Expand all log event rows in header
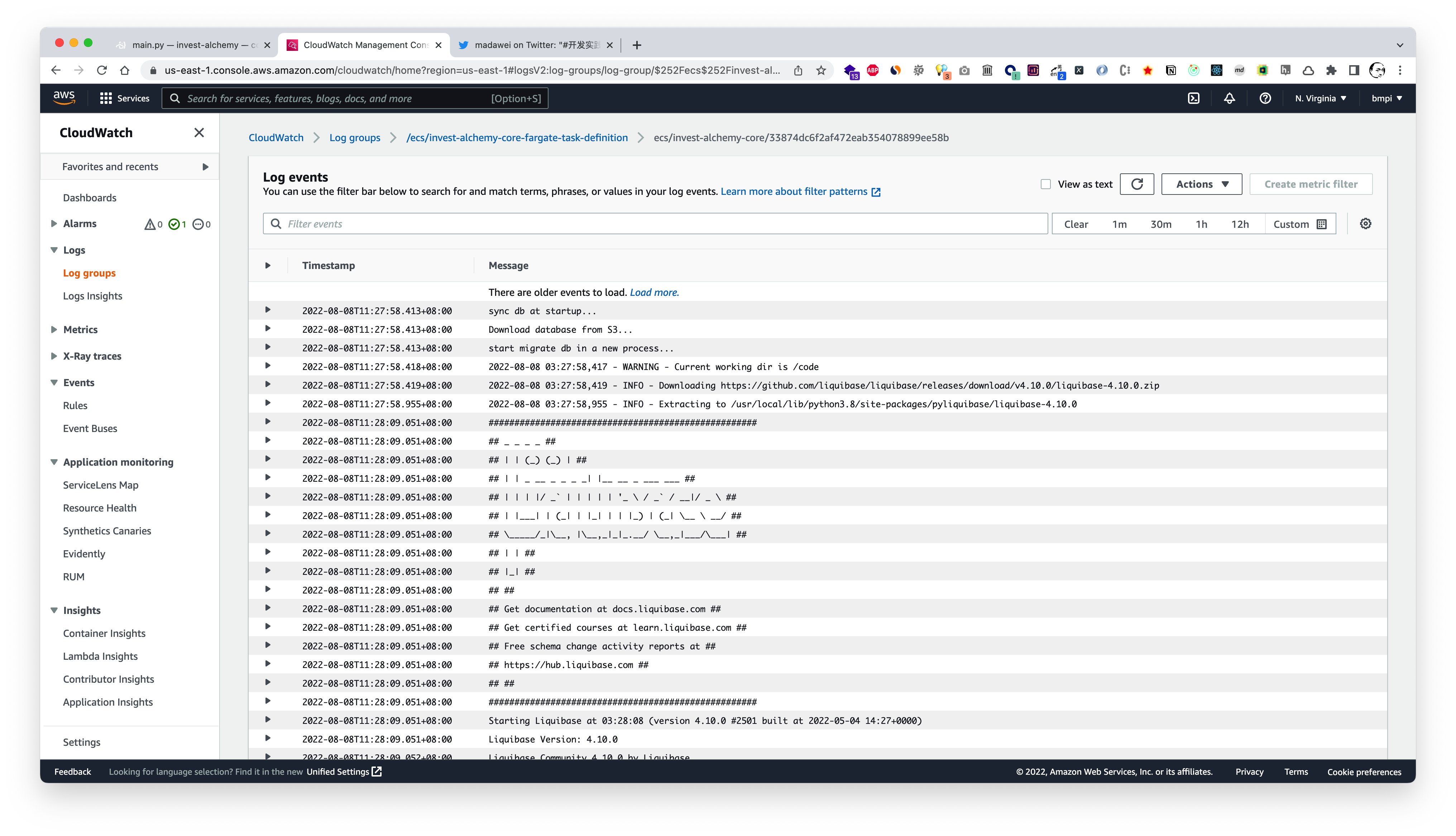The height and width of the screenshot is (836, 1456). click(268, 265)
